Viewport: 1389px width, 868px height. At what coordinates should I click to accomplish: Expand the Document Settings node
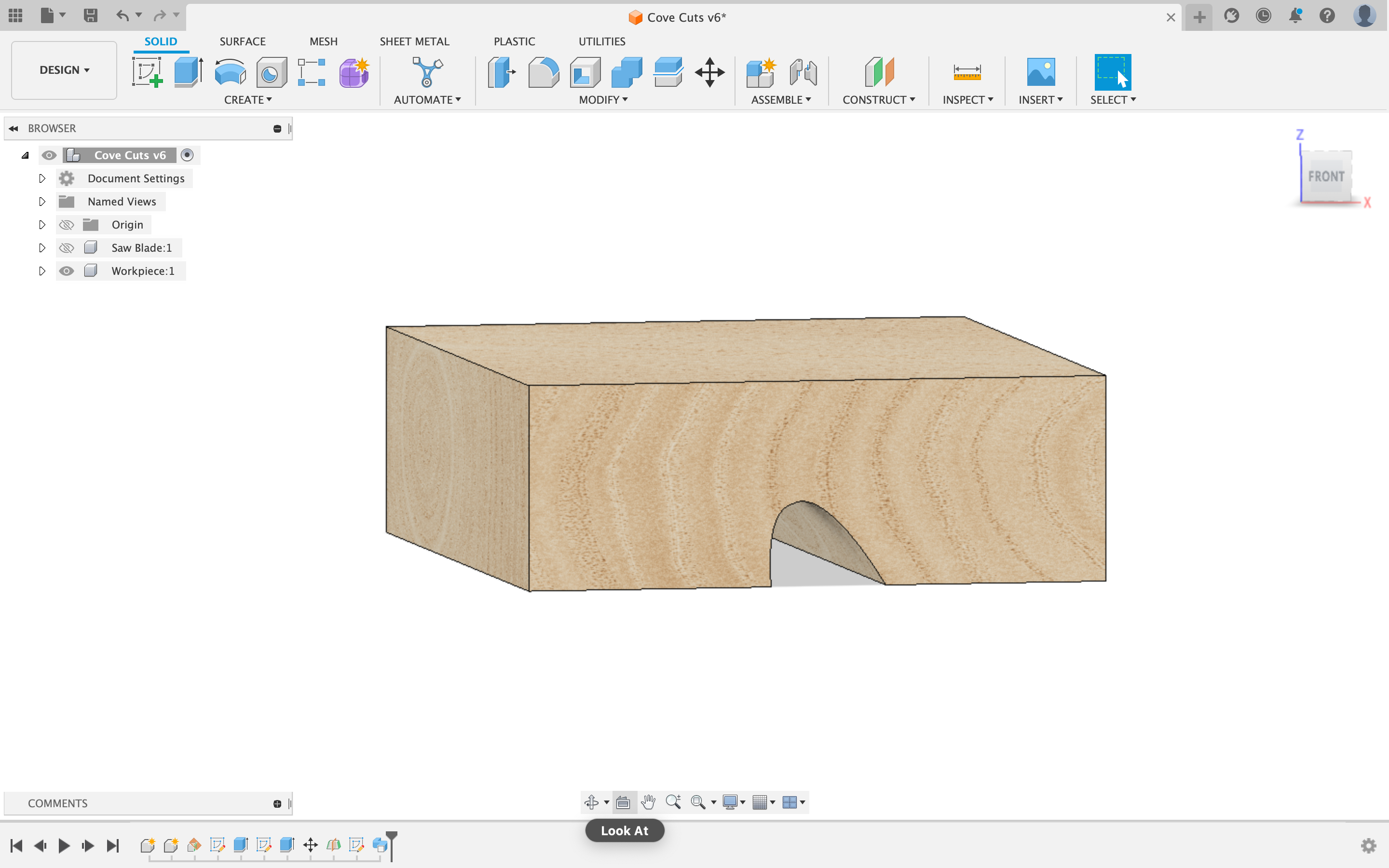pyautogui.click(x=42, y=178)
